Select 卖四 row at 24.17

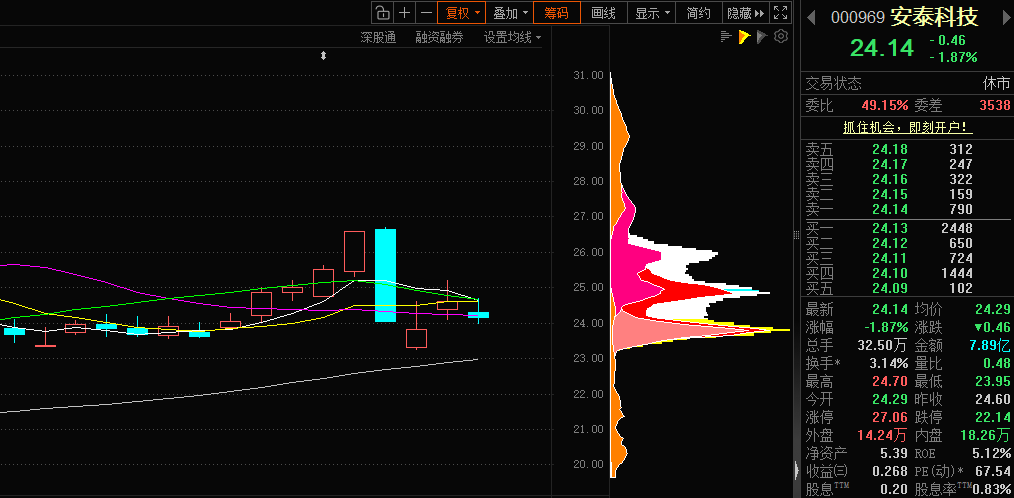tap(907, 164)
